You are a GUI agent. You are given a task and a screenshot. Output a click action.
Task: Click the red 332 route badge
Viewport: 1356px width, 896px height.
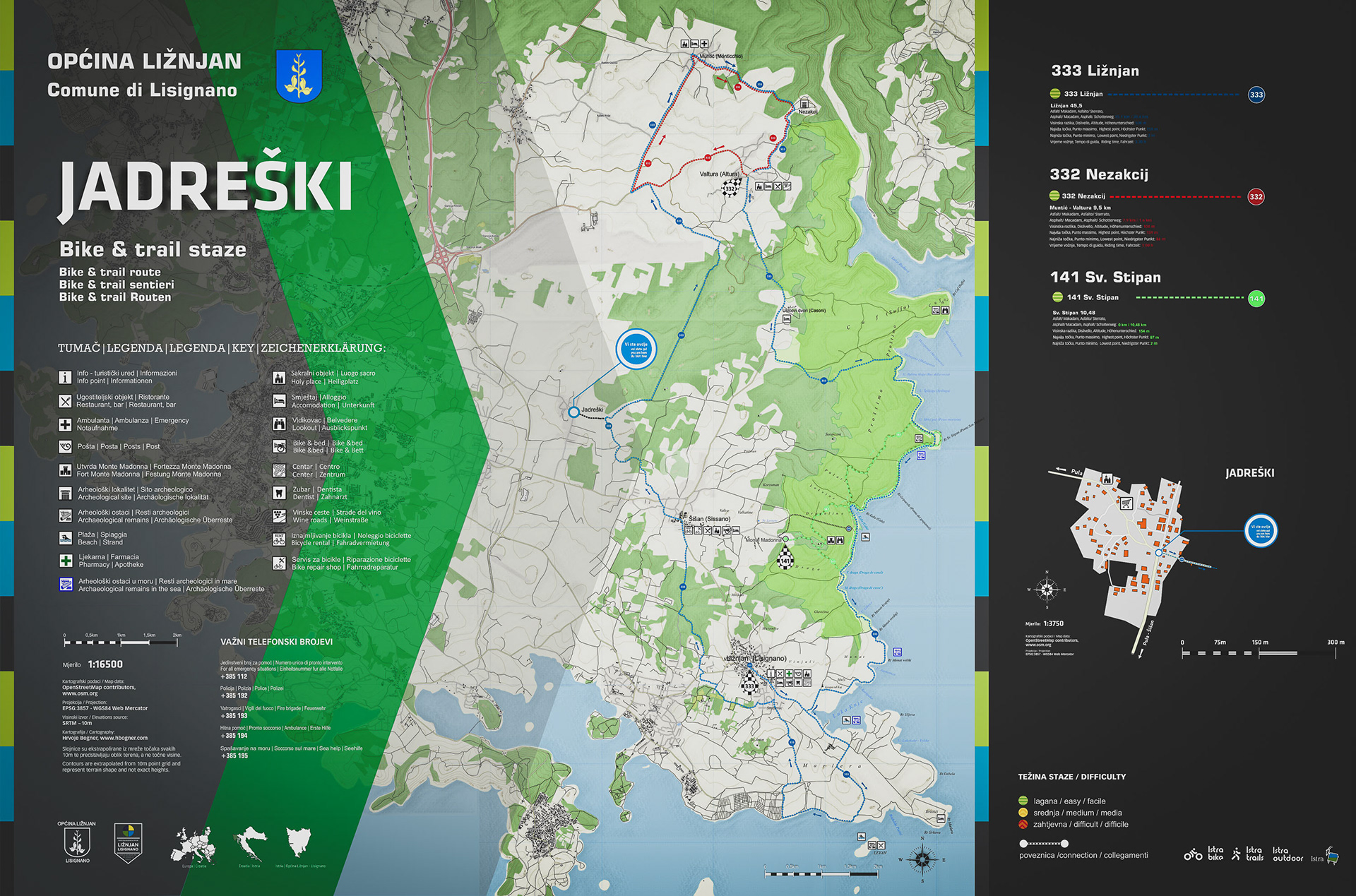1256,197
